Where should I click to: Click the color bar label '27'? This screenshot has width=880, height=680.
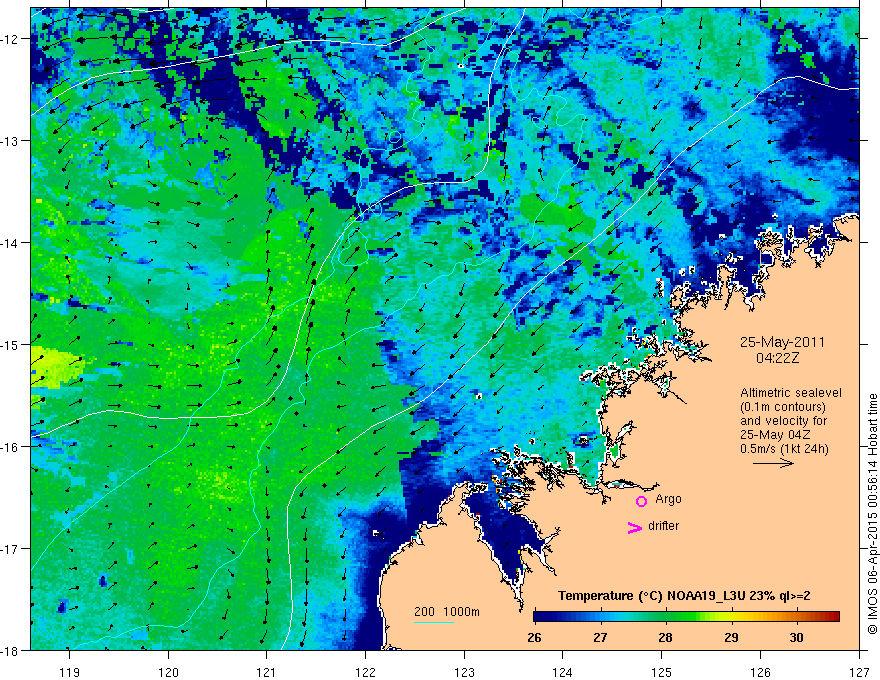600,637
